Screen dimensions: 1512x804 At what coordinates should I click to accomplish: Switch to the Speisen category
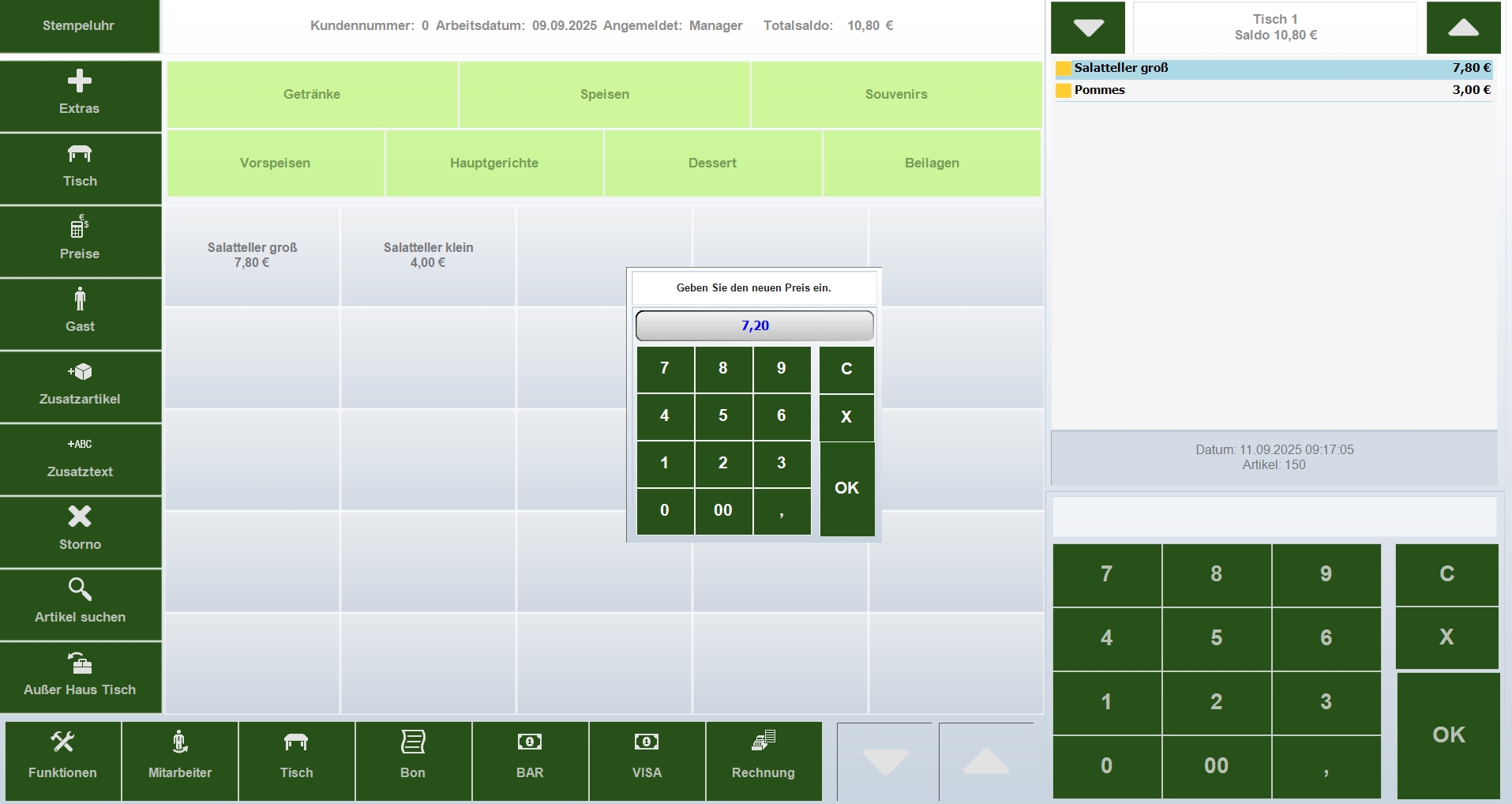[605, 94]
